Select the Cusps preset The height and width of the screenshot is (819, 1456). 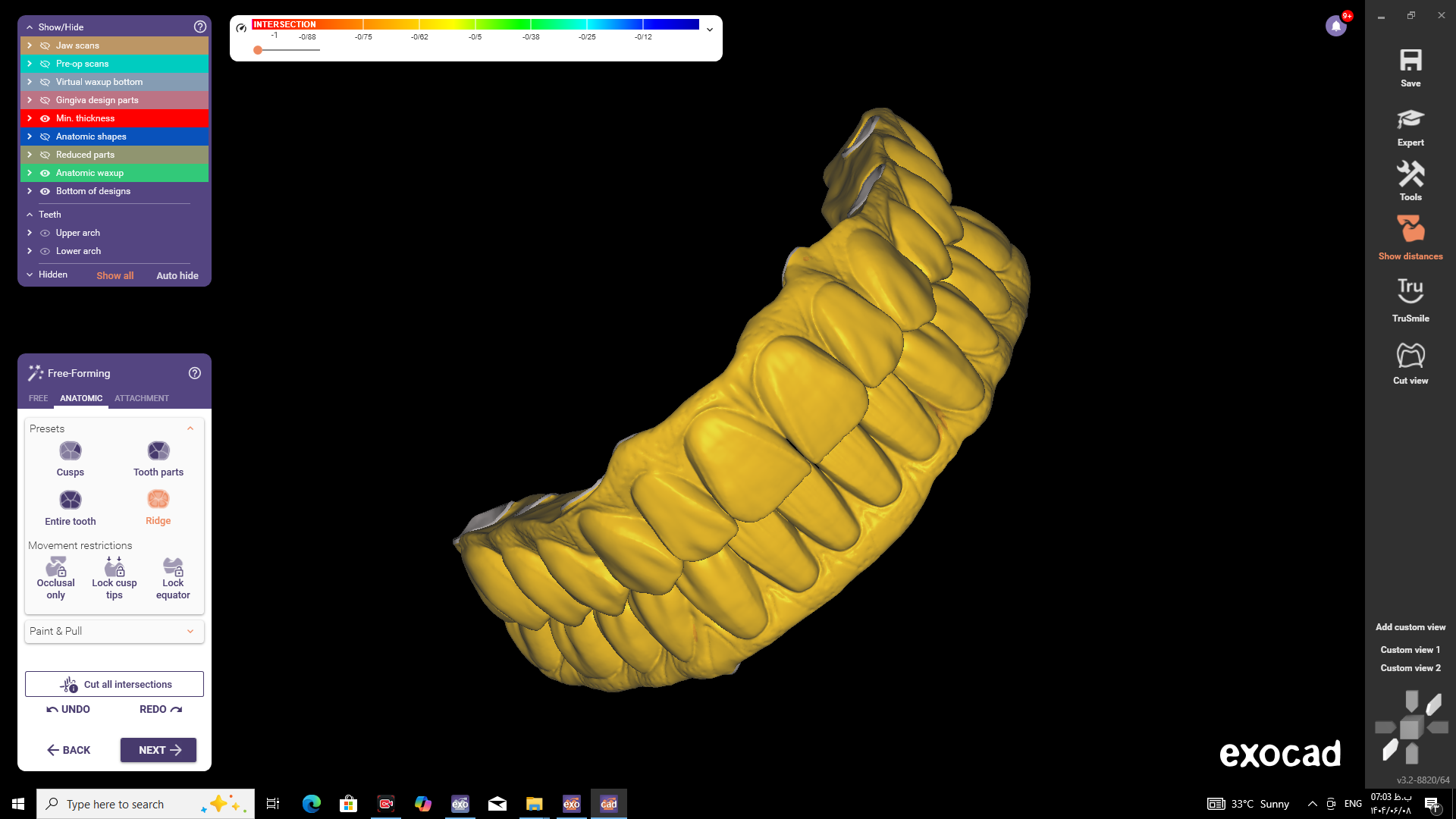(71, 452)
